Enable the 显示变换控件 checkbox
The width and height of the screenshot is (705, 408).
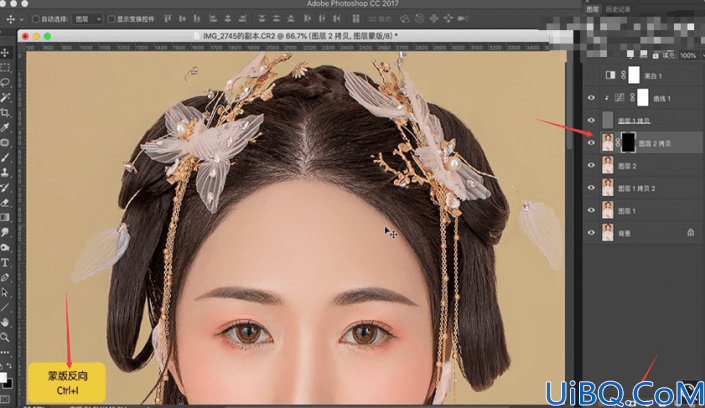tap(111, 19)
